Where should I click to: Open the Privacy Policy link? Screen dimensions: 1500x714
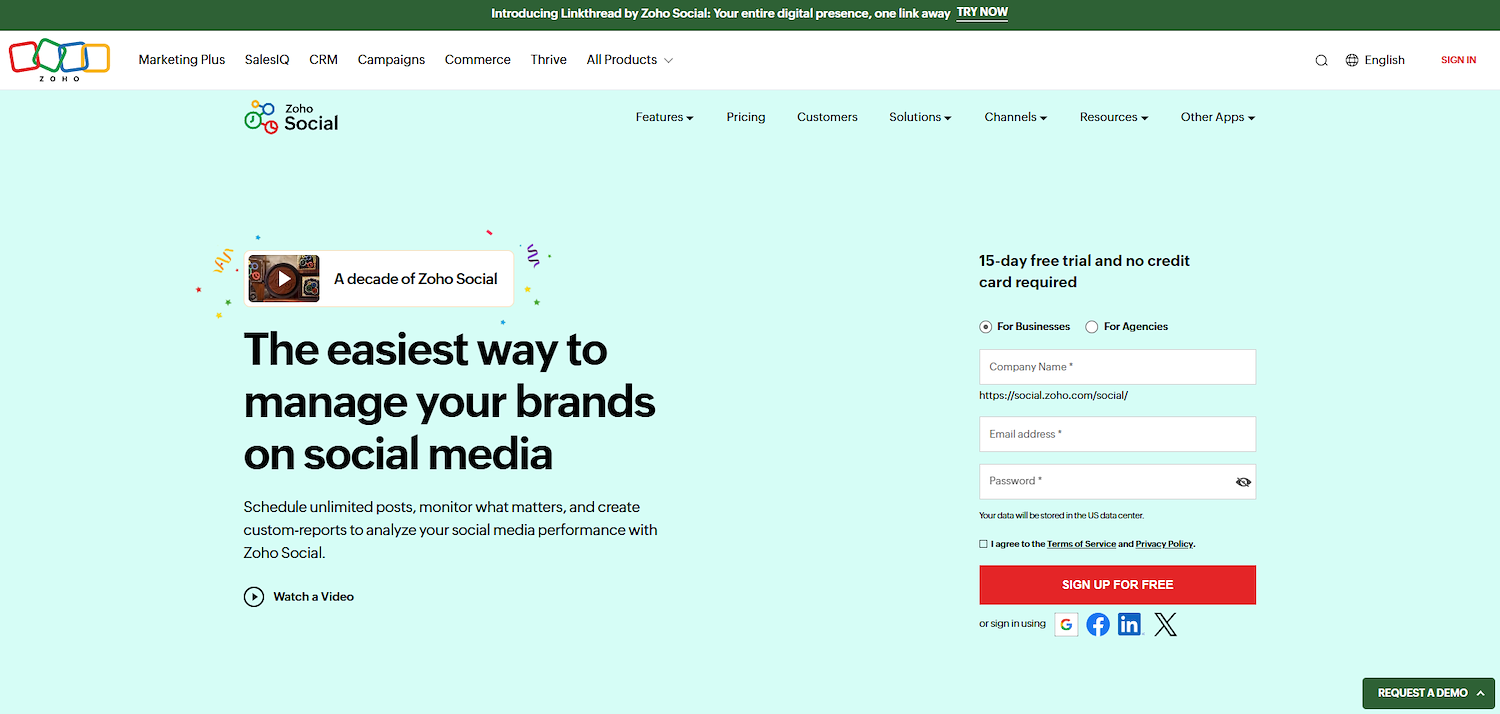(x=1165, y=544)
